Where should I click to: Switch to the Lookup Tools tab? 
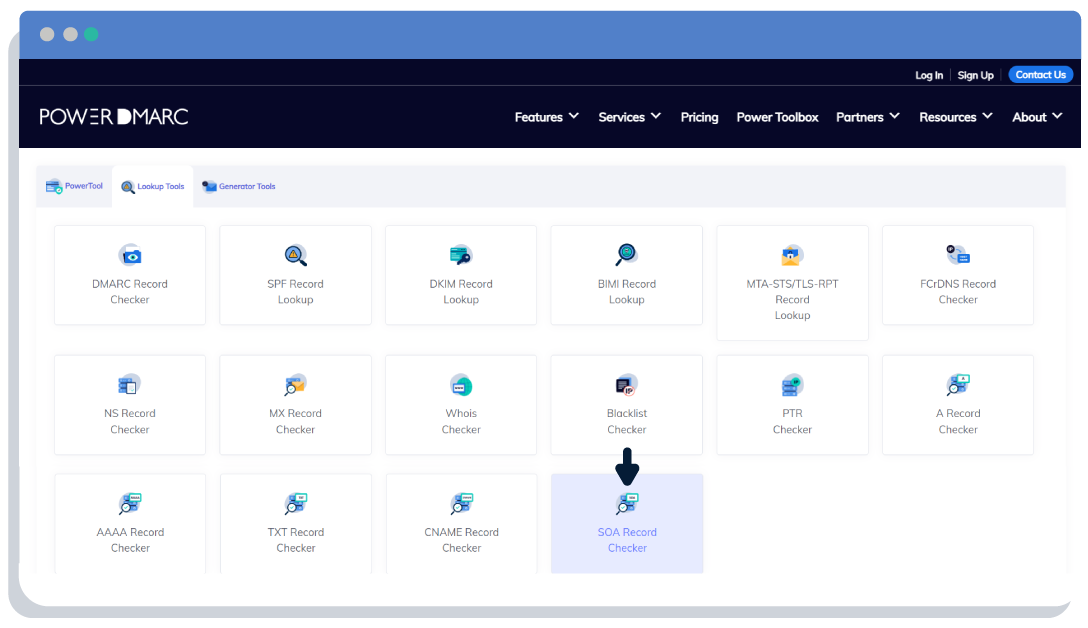click(153, 187)
